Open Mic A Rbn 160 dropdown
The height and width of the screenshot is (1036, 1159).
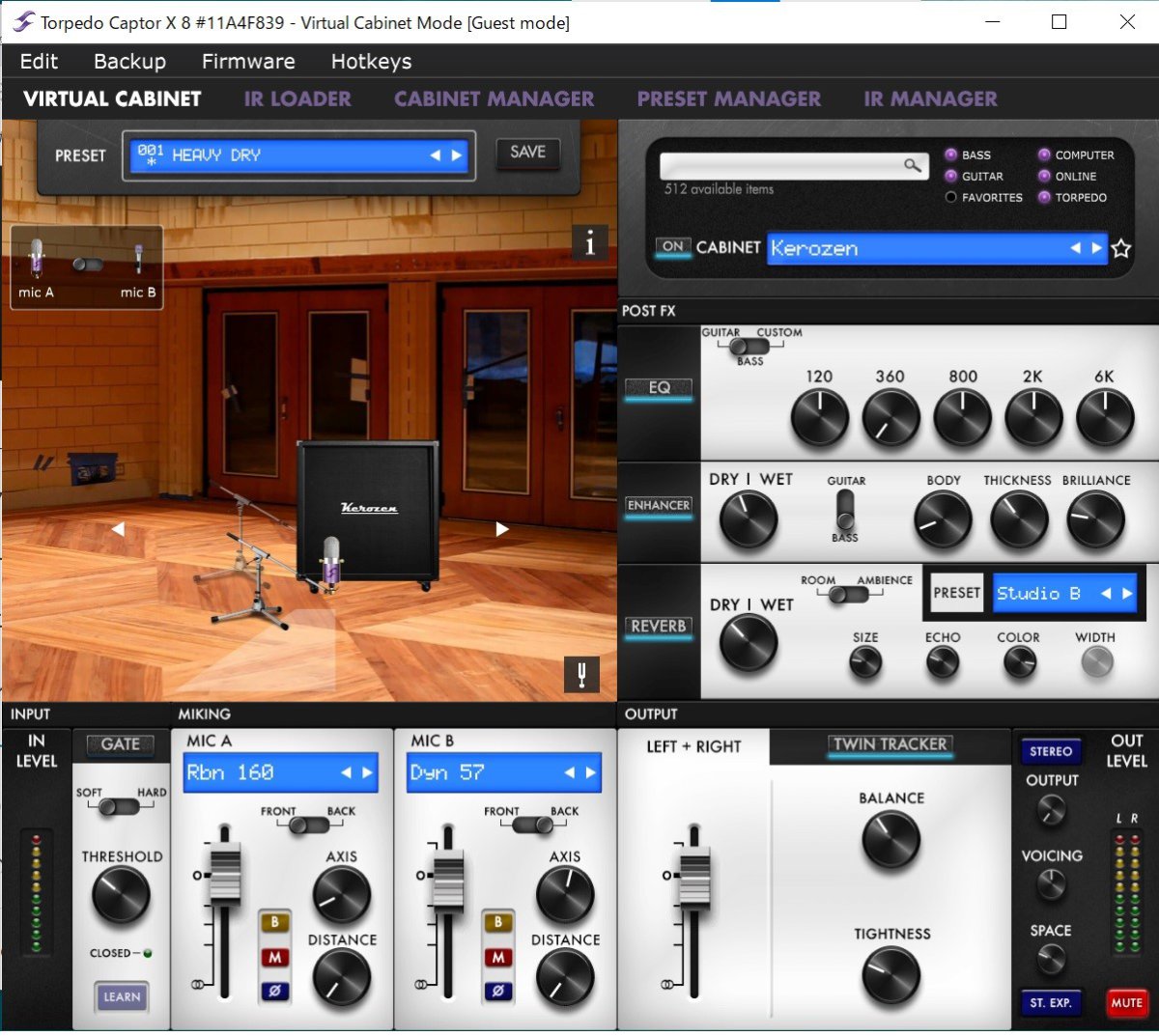(280, 772)
